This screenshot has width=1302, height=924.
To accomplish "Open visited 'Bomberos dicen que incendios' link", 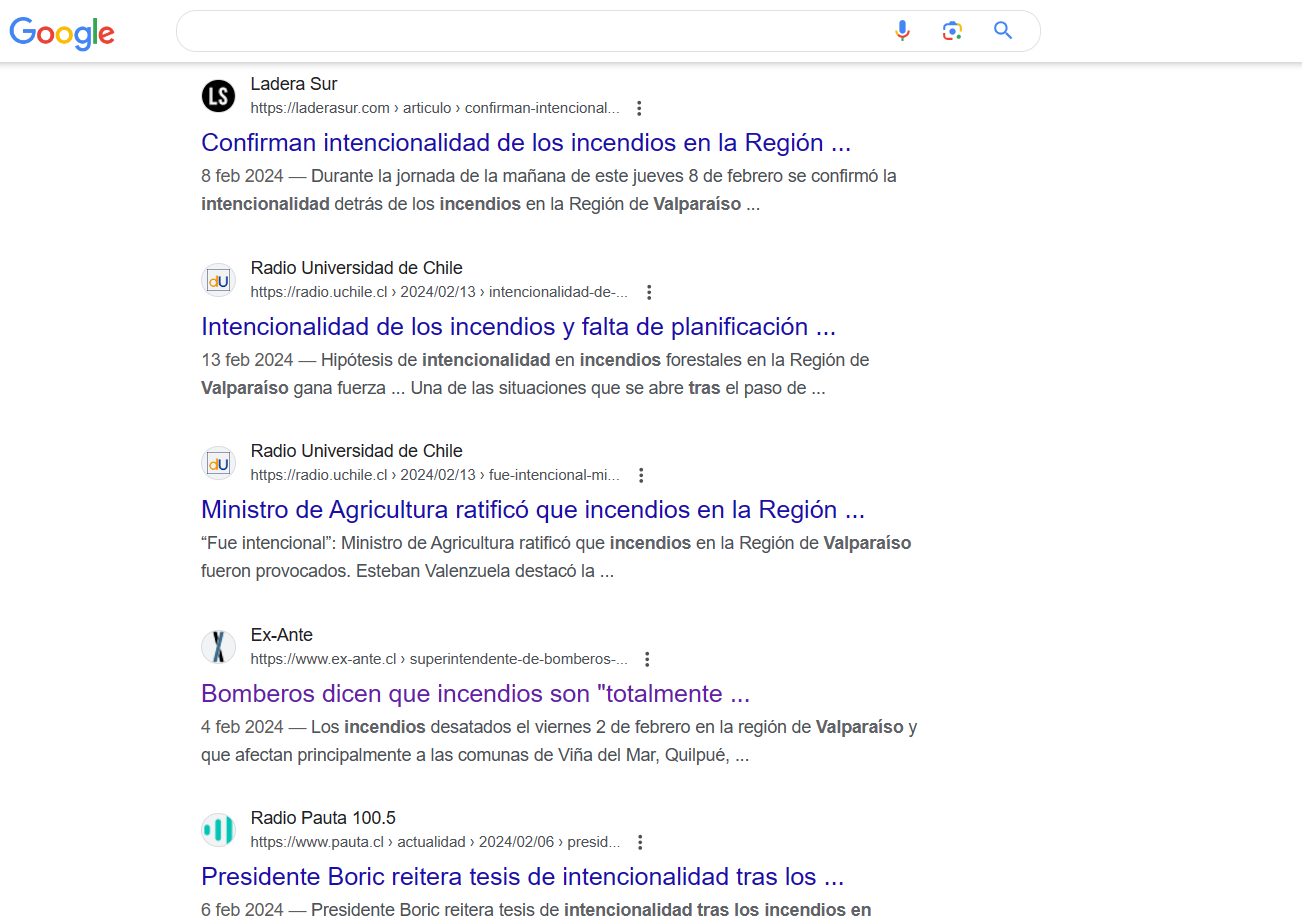I will 476,694.
